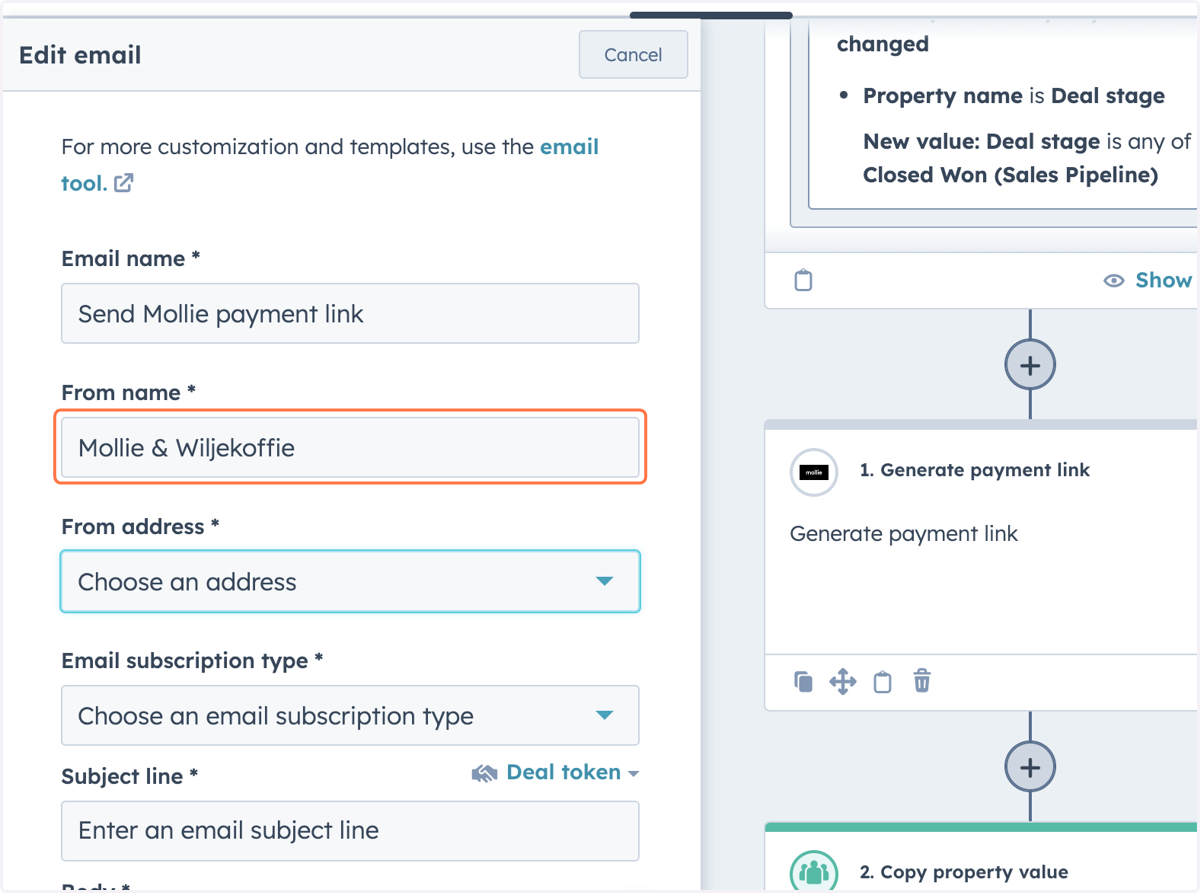Open the Deal token dropdown

tap(572, 772)
